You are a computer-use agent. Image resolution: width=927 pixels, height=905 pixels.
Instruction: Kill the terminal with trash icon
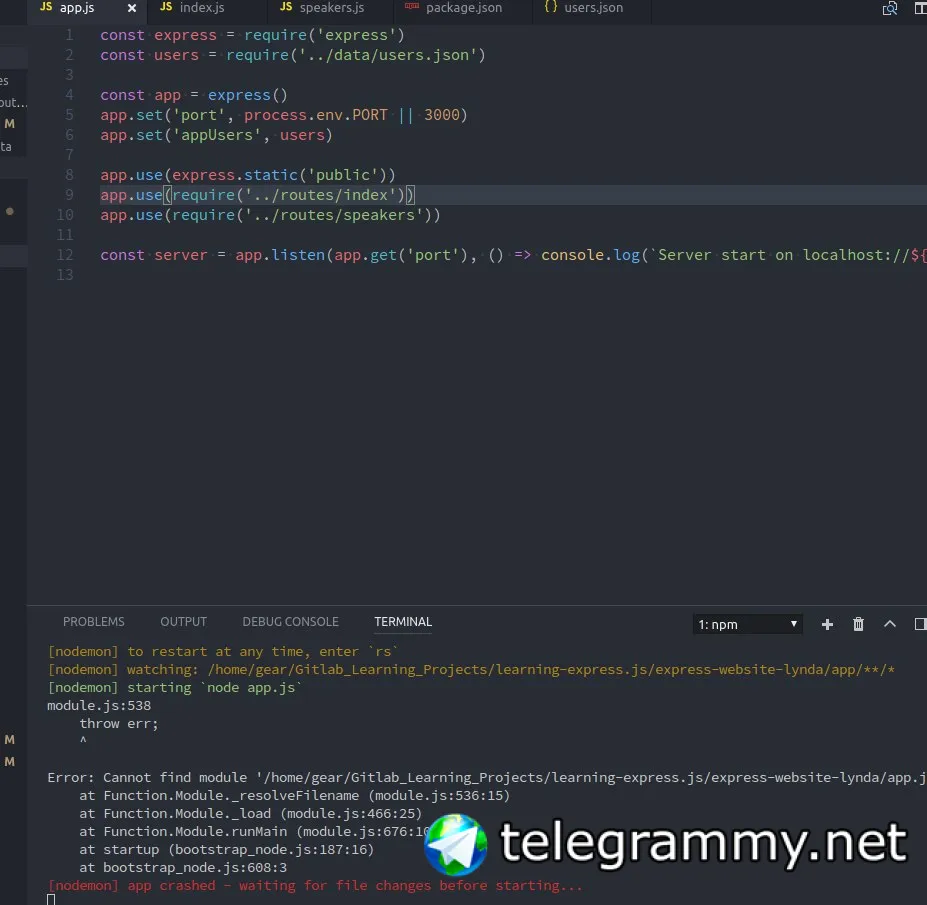[858, 624]
